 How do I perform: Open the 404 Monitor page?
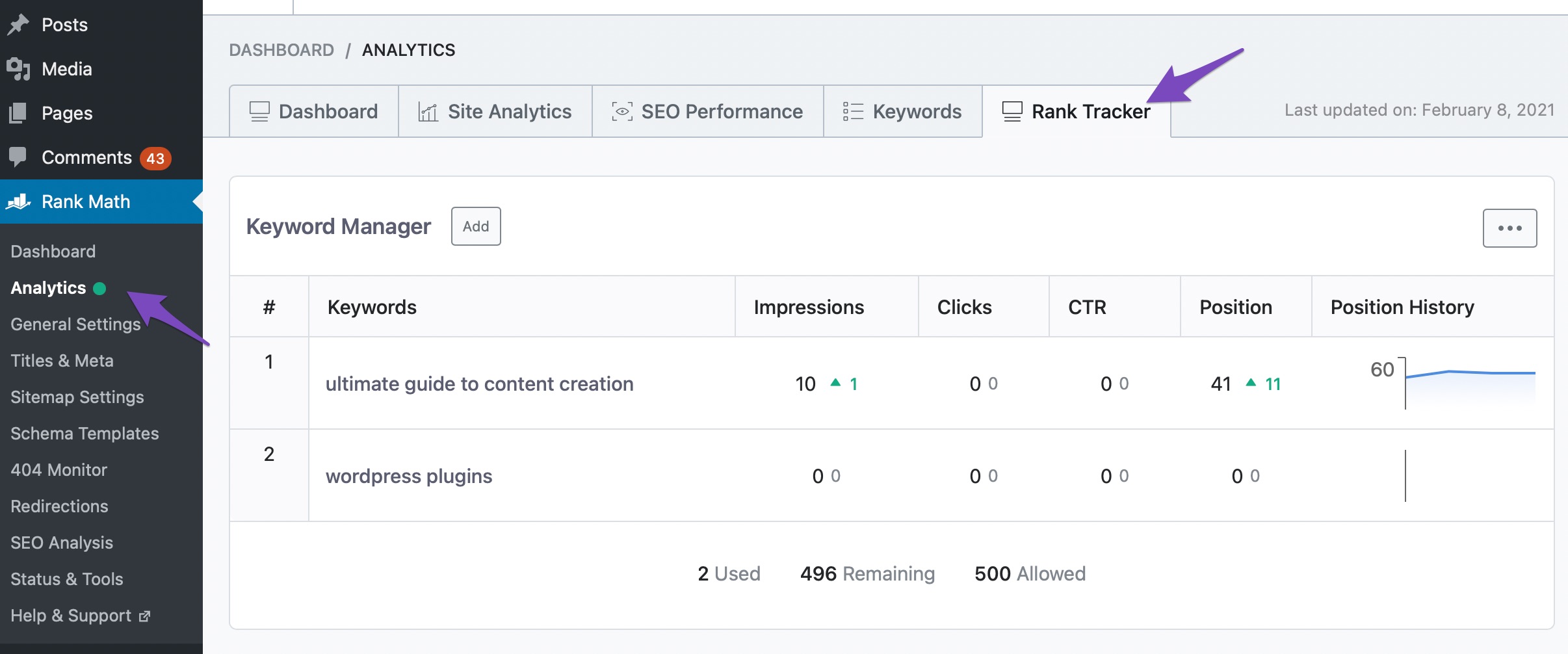click(x=59, y=470)
